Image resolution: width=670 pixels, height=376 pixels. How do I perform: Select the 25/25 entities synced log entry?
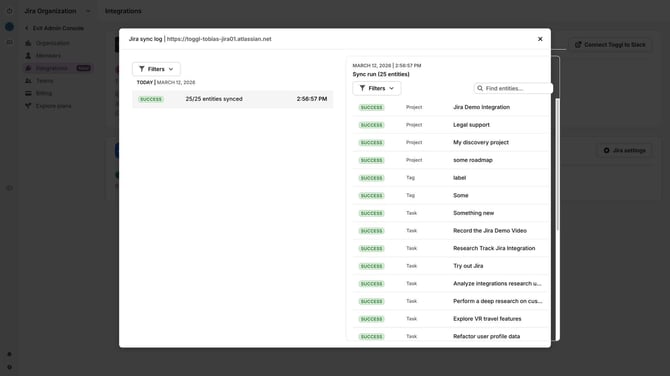232,99
